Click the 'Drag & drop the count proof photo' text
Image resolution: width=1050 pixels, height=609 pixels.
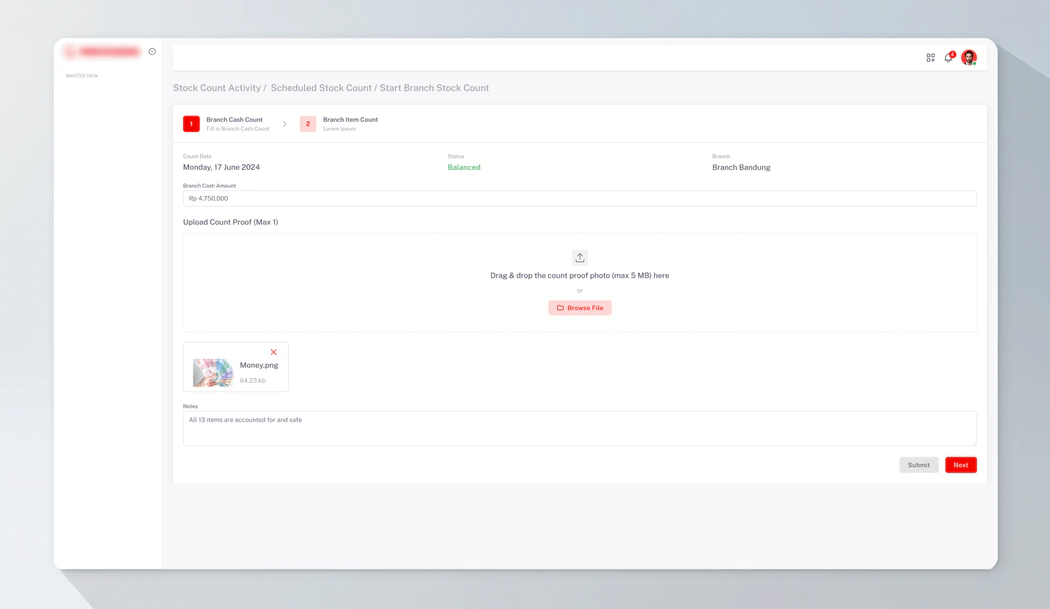pyautogui.click(x=580, y=275)
